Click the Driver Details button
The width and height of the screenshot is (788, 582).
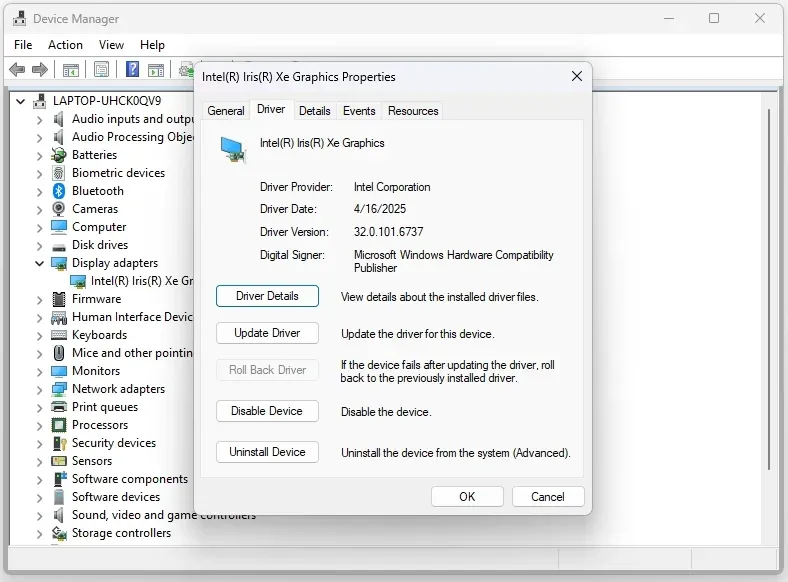coord(267,296)
